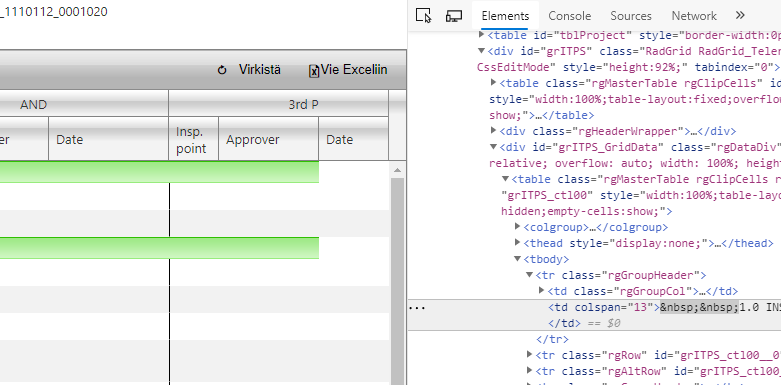
Task: Toggle the device toolbar icon
Action: [454, 15]
